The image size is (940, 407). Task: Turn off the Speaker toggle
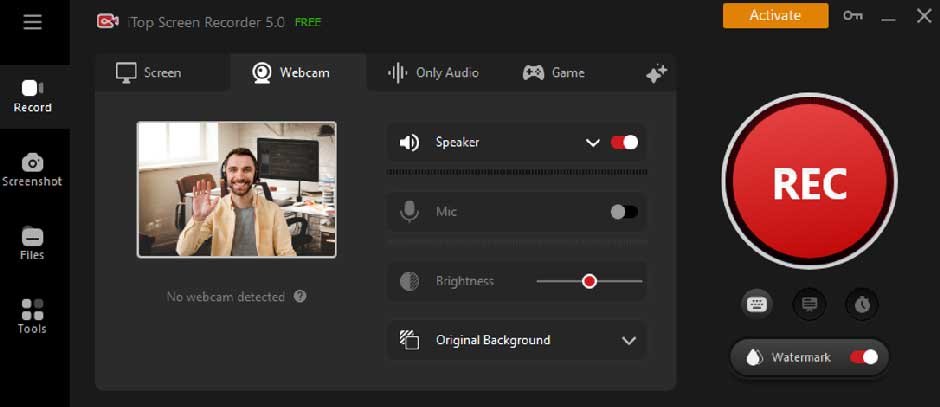point(625,143)
